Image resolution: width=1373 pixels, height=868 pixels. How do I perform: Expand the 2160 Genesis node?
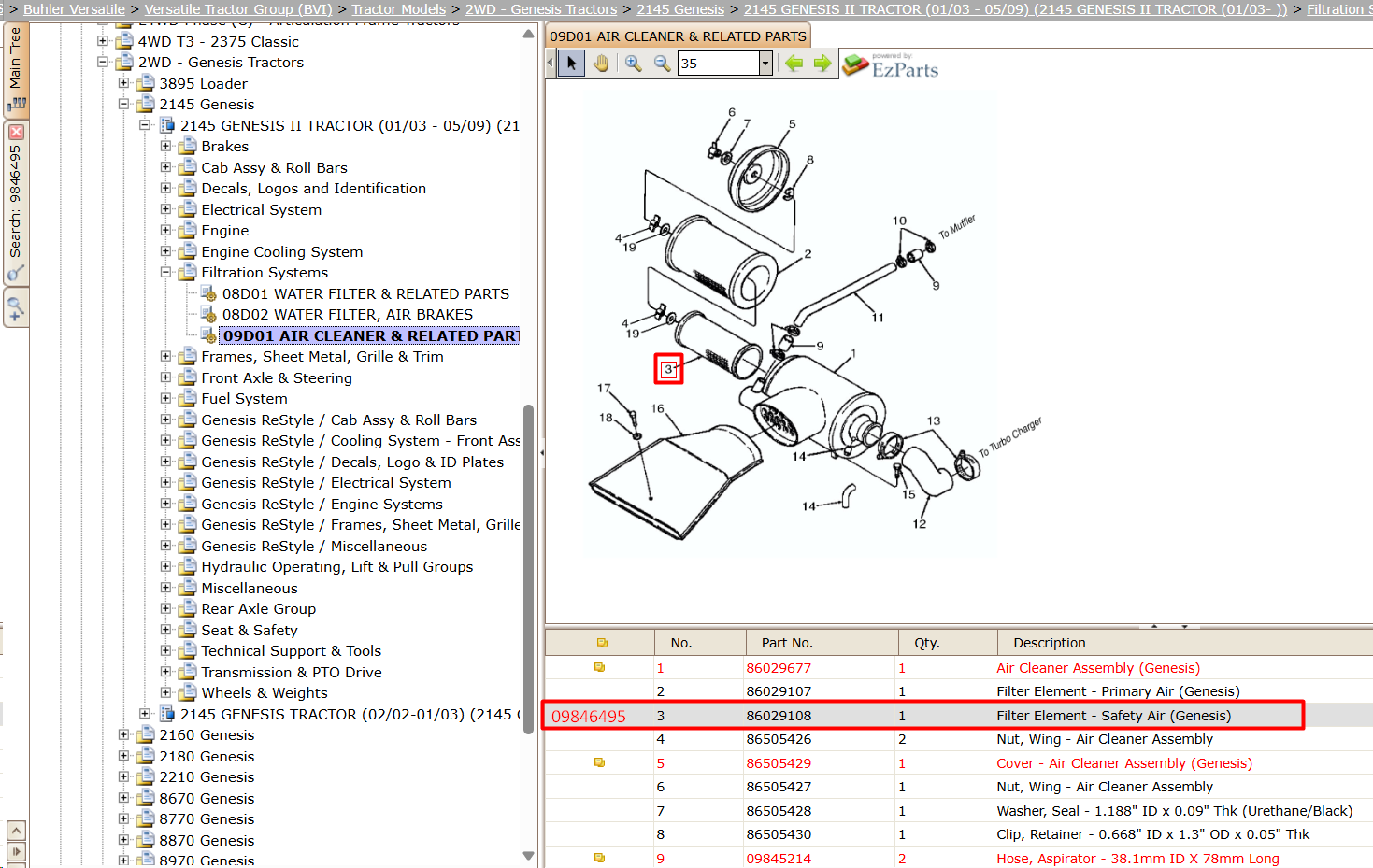pyautogui.click(x=123, y=734)
